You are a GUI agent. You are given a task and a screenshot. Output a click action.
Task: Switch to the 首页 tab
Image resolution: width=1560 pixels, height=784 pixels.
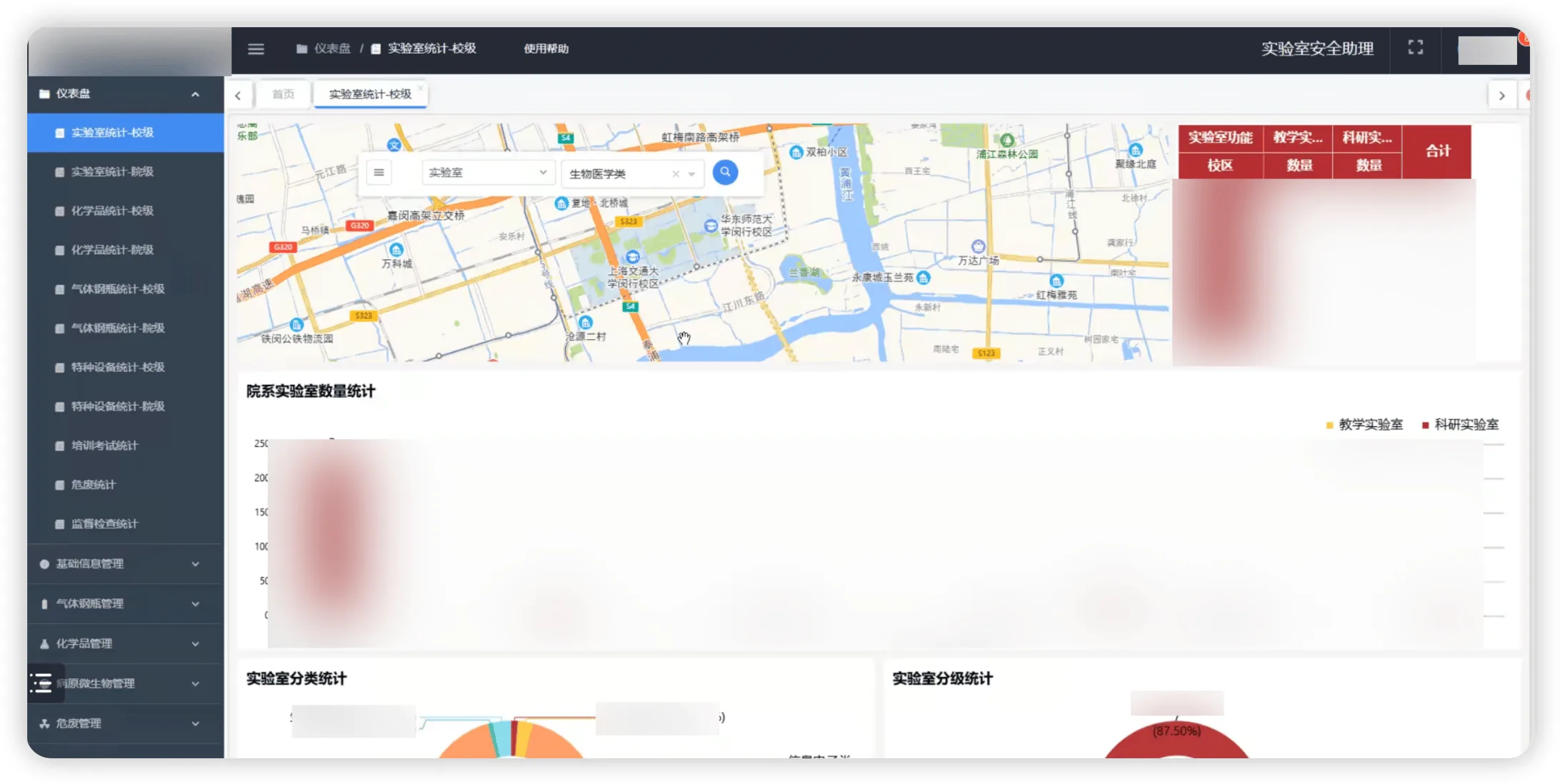tap(283, 94)
